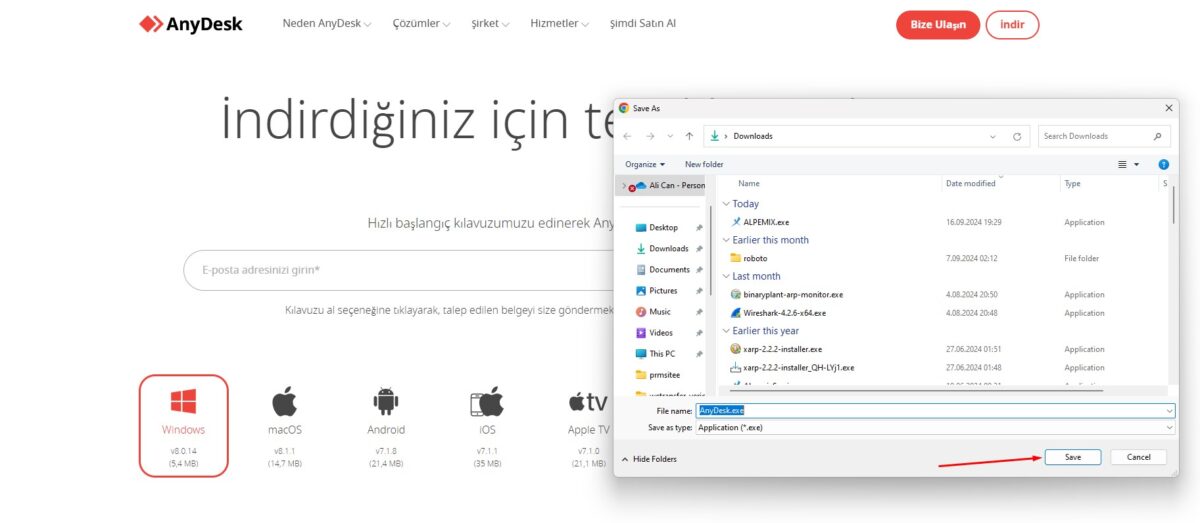Open the Save as type combo box

click(935, 427)
